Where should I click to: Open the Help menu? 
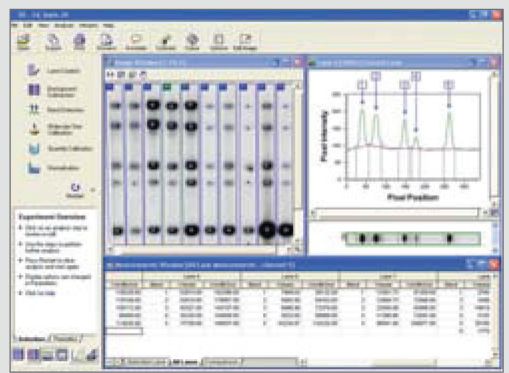108,26
